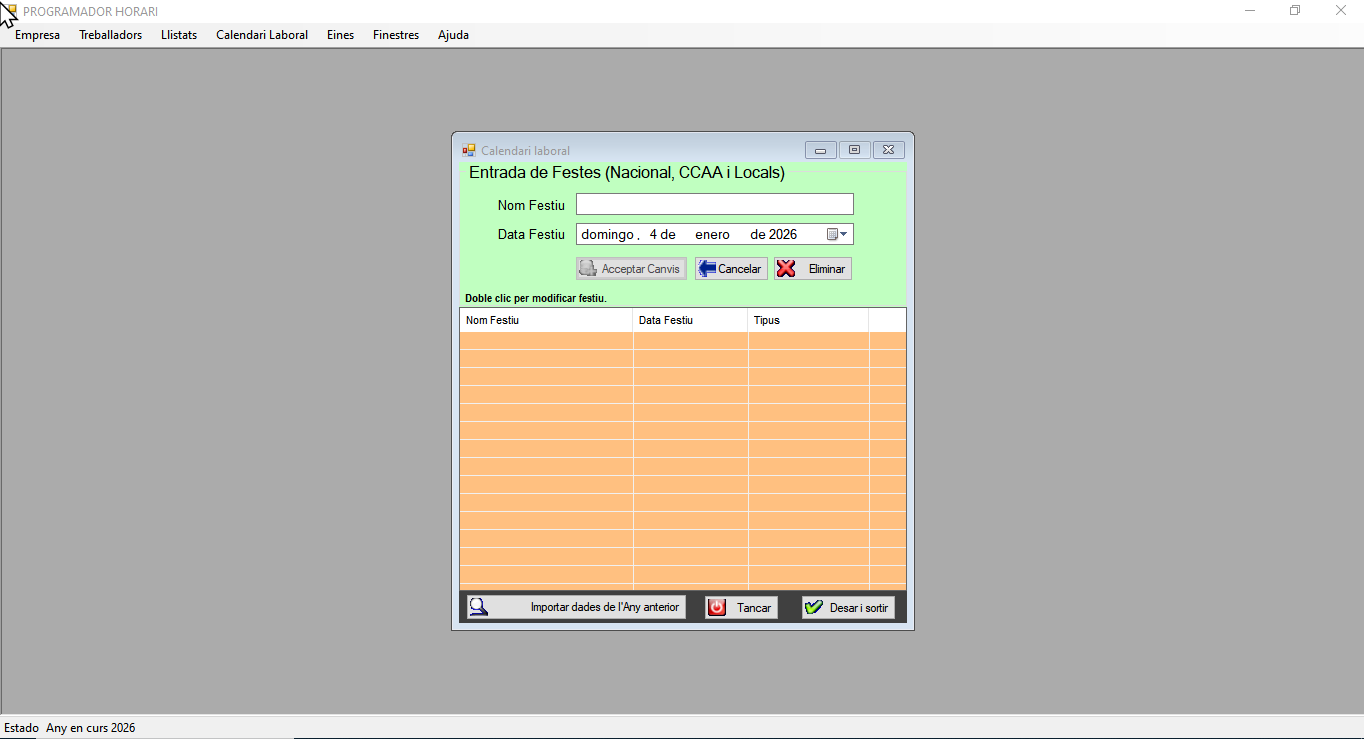
Task: Click the magnifier icon on Importar dades
Action: coord(479,607)
